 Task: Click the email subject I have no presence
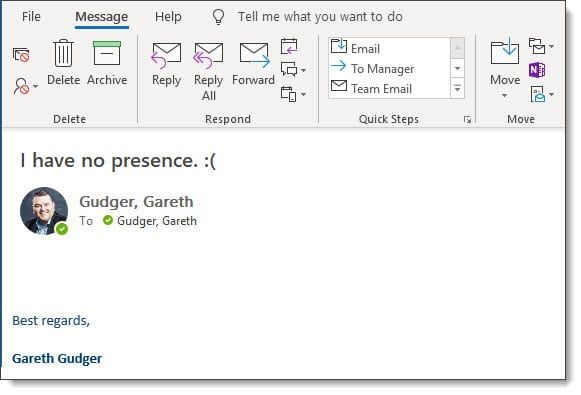[x=118, y=161]
